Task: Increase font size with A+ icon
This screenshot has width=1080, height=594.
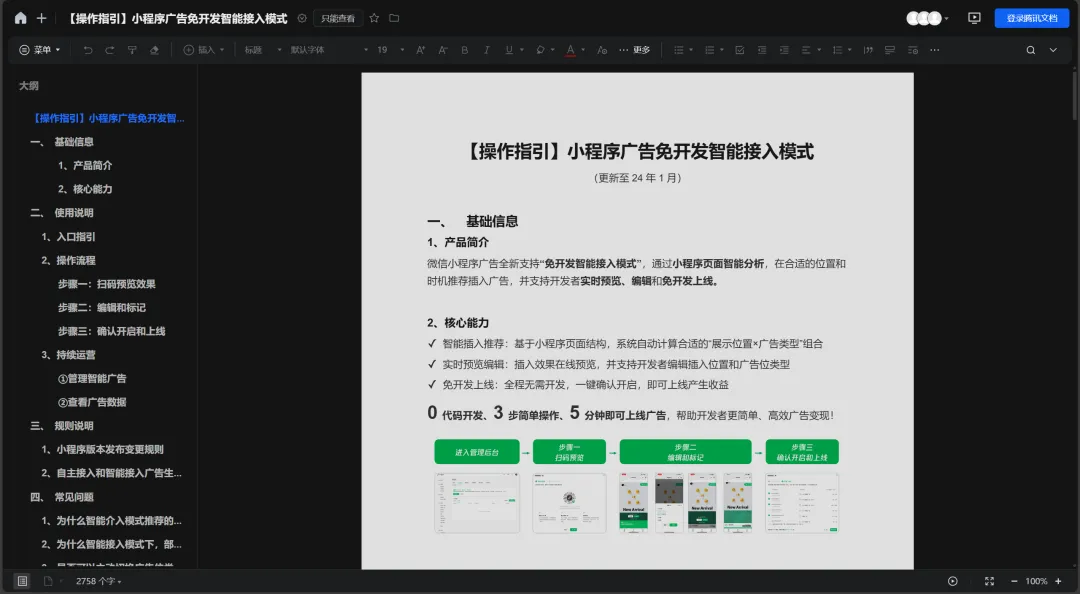Action: click(420, 50)
